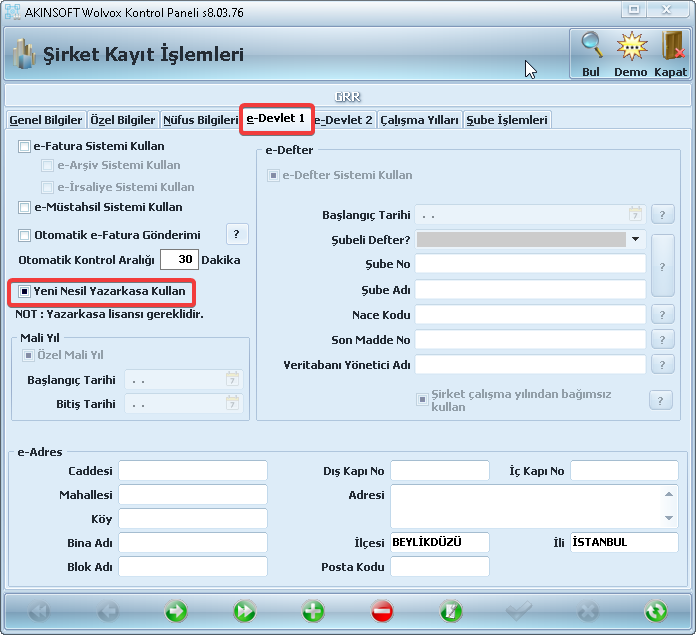Viewport: 696px width, 635px height.
Task: Click İlçesi field containing BEYLİKDÜZÜ
Action: (x=440, y=542)
